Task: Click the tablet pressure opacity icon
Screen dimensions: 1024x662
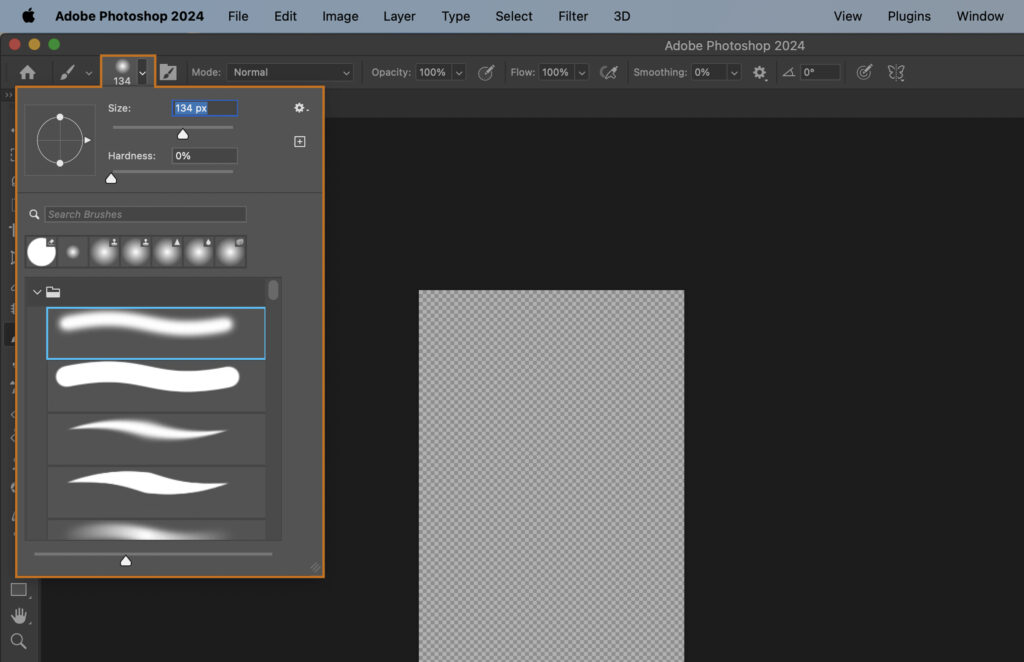Action: tap(487, 72)
